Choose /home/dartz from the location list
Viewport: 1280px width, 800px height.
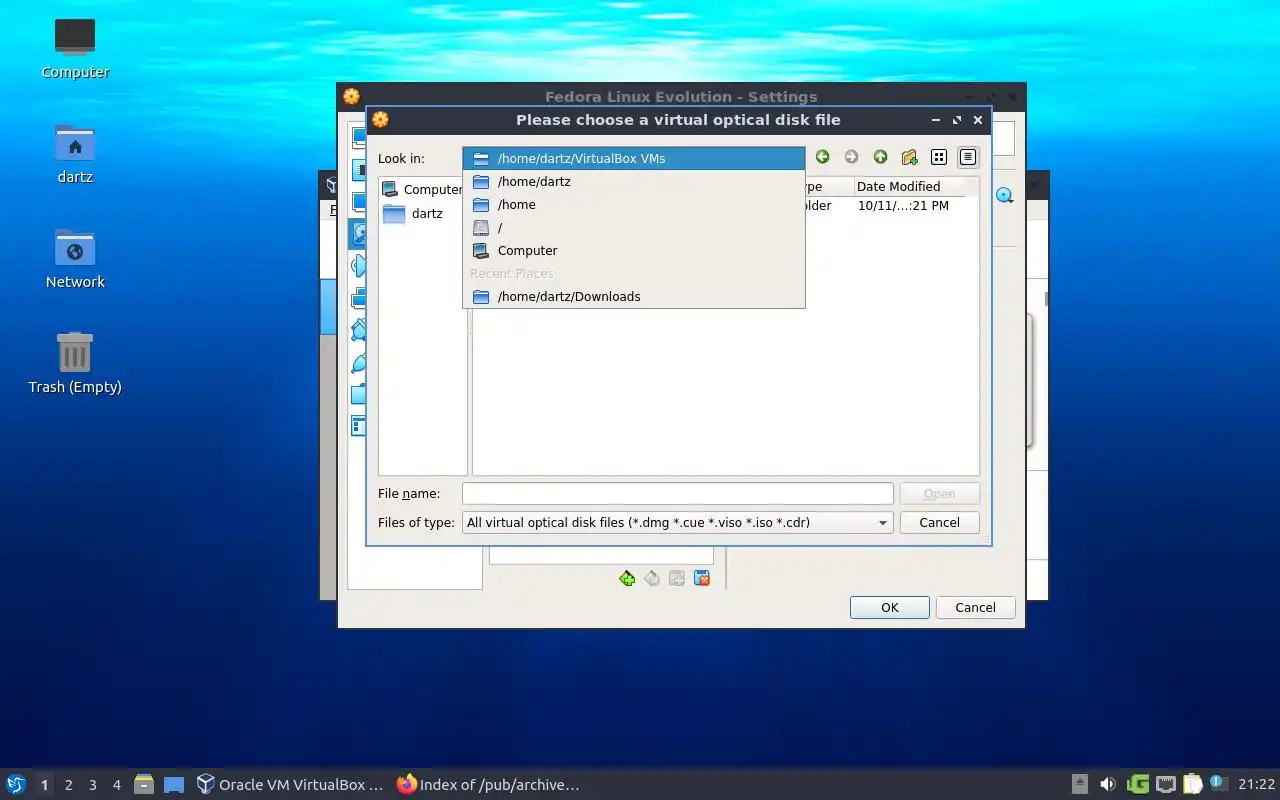click(634, 181)
